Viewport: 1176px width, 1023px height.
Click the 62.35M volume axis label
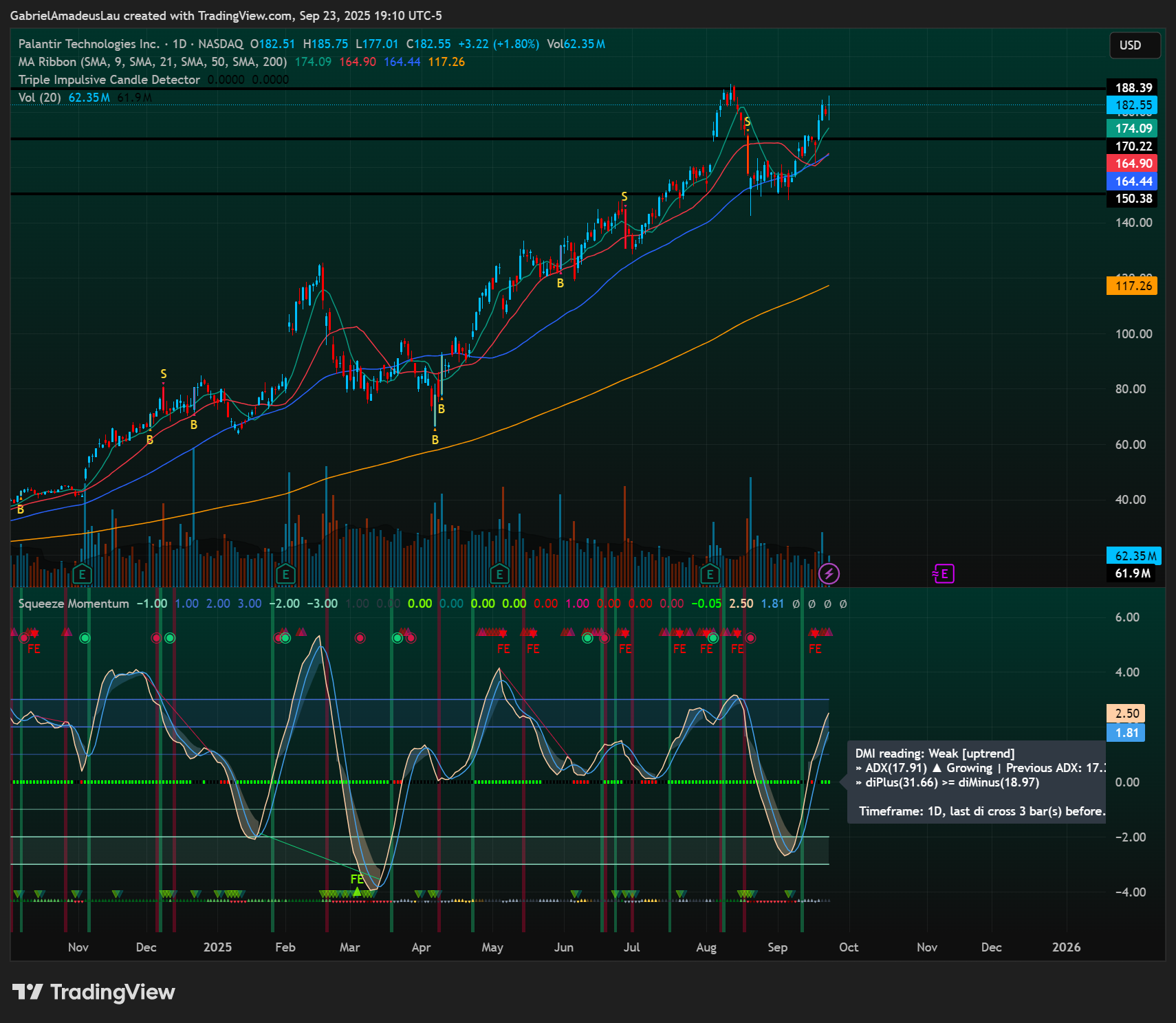tap(1134, 555)
